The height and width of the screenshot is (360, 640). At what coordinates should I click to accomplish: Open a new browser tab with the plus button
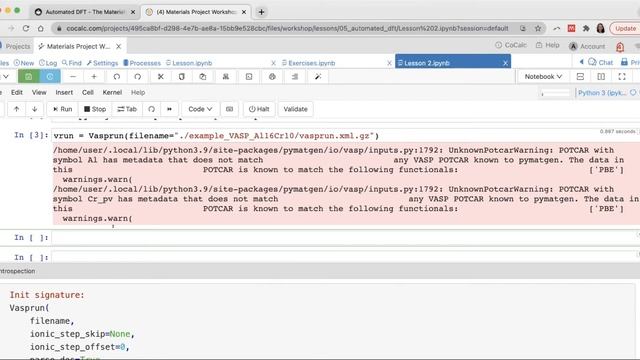(x=261, y=12)
